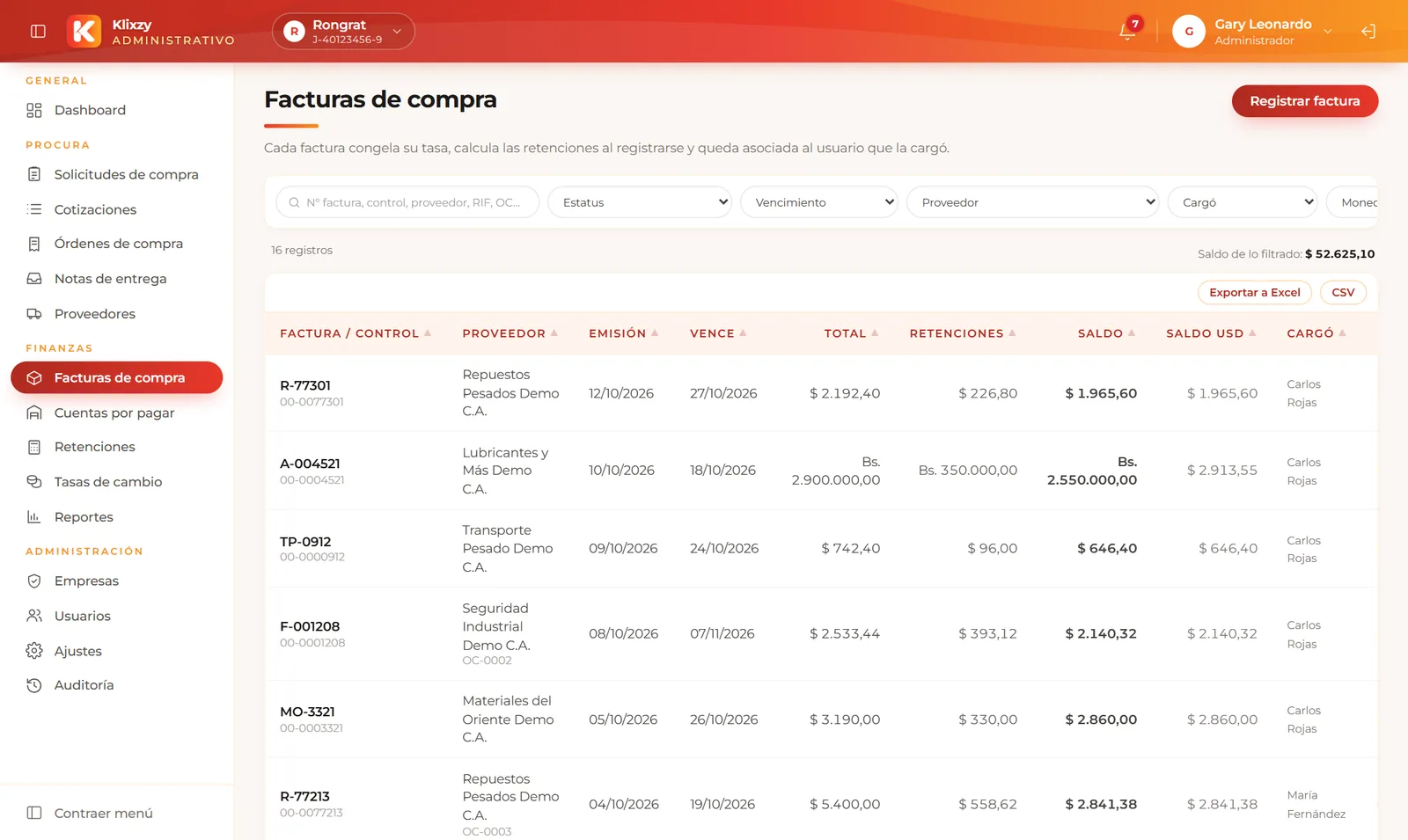Click the Ajustes gear icon
The width and height of the screenshot is (1408, 840).
click(34, 651)
